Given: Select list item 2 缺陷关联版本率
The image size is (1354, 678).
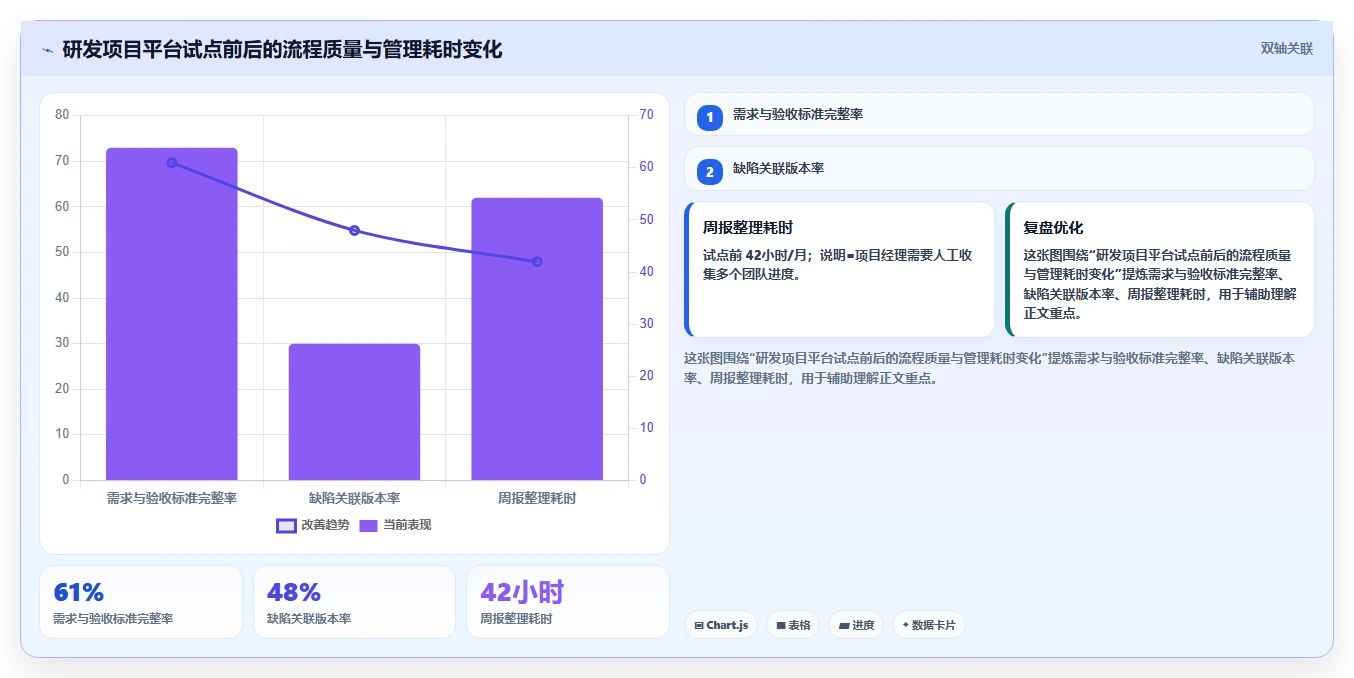Looking at the screenshot, I should [999, 170].
